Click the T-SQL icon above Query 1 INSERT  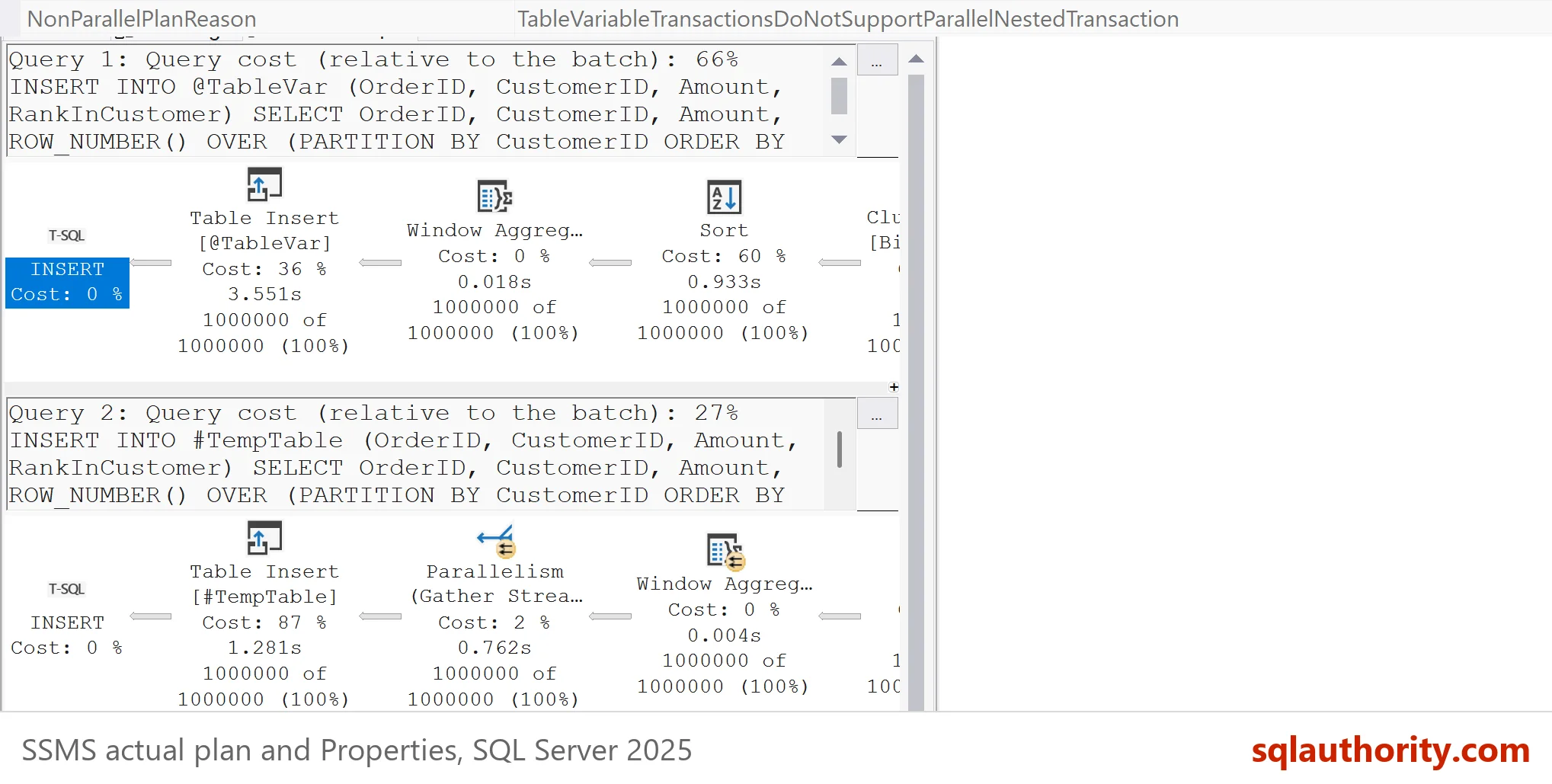point(66,235)
